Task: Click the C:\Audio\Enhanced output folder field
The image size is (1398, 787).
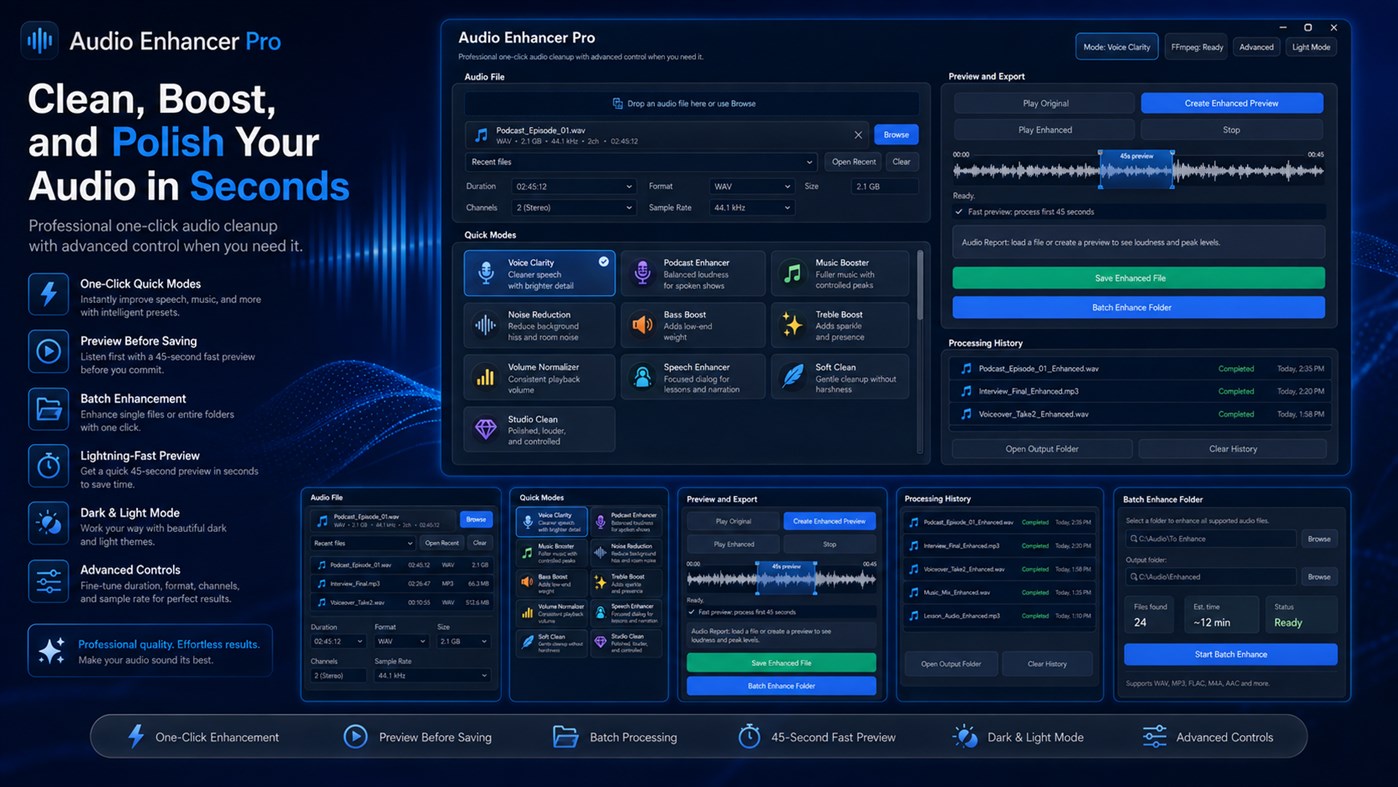Action: (x=1210, y=577)
